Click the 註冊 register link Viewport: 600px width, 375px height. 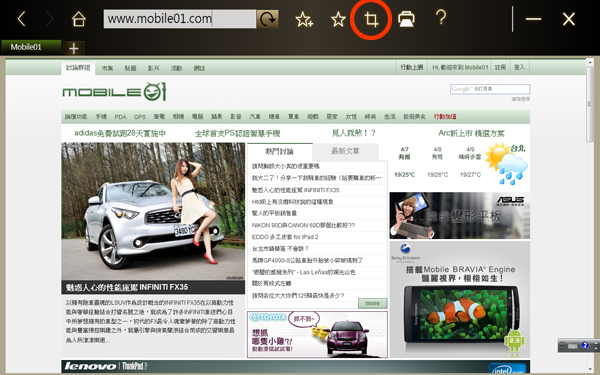tap(500, 67)
